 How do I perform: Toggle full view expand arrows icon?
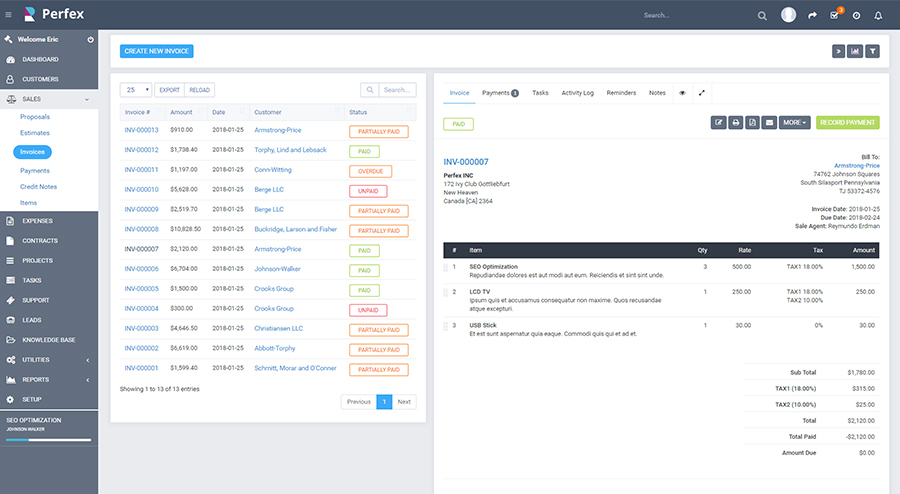click(701, 93)
